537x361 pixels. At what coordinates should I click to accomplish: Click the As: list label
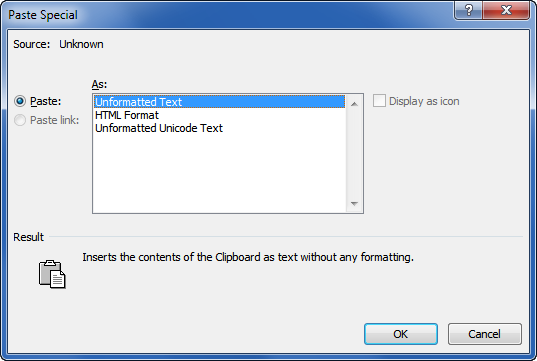click(x=99, y=84)
